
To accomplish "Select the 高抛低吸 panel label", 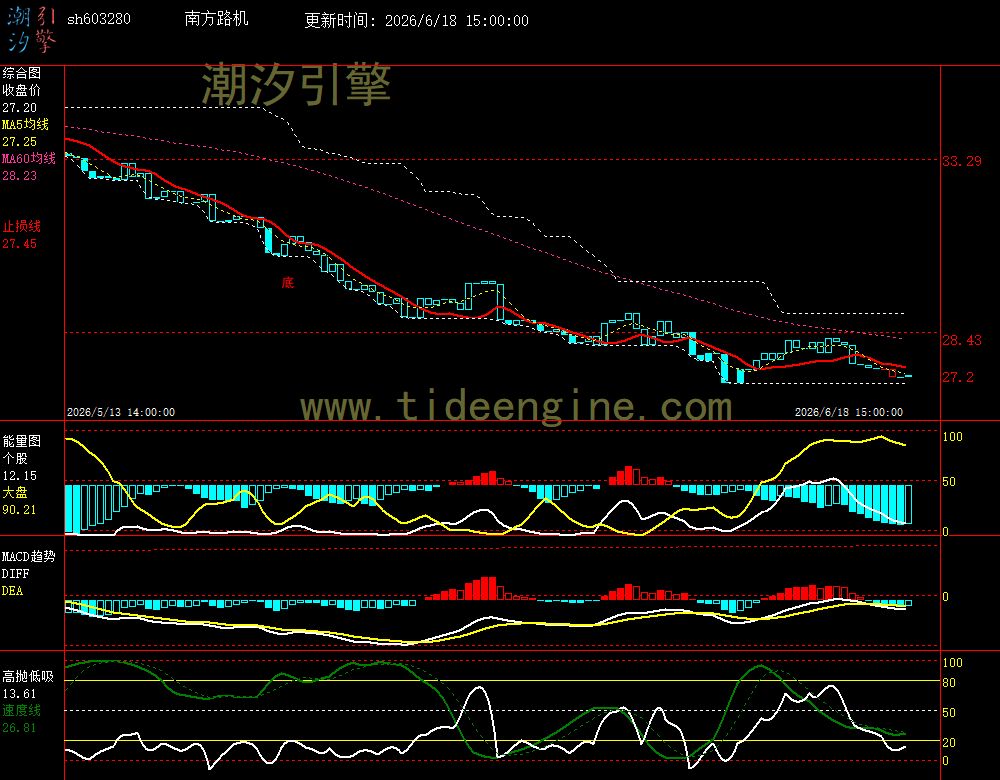I will [x=27, y=677].
